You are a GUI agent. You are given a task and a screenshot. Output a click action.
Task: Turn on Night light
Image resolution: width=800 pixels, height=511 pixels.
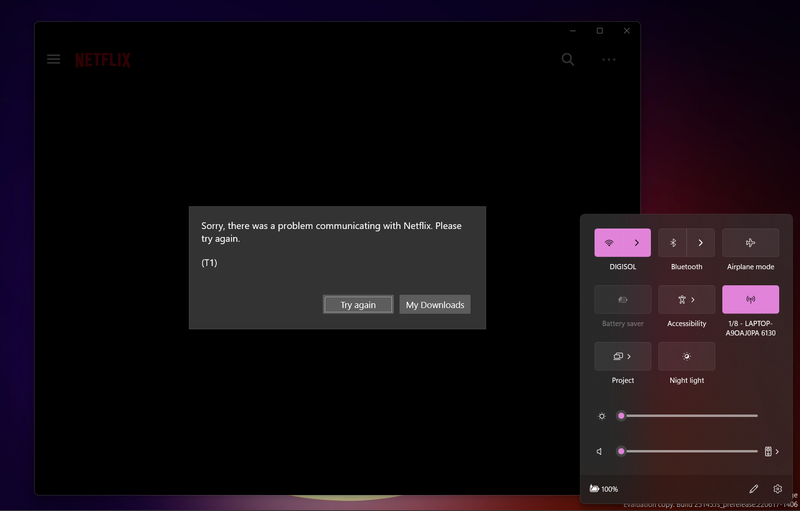click(686, 356)
